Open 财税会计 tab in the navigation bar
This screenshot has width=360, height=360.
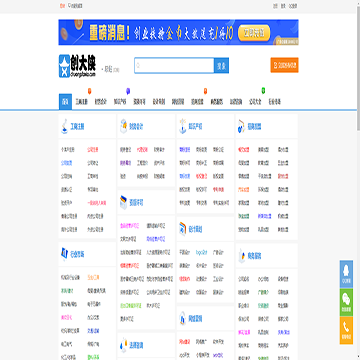101,102
